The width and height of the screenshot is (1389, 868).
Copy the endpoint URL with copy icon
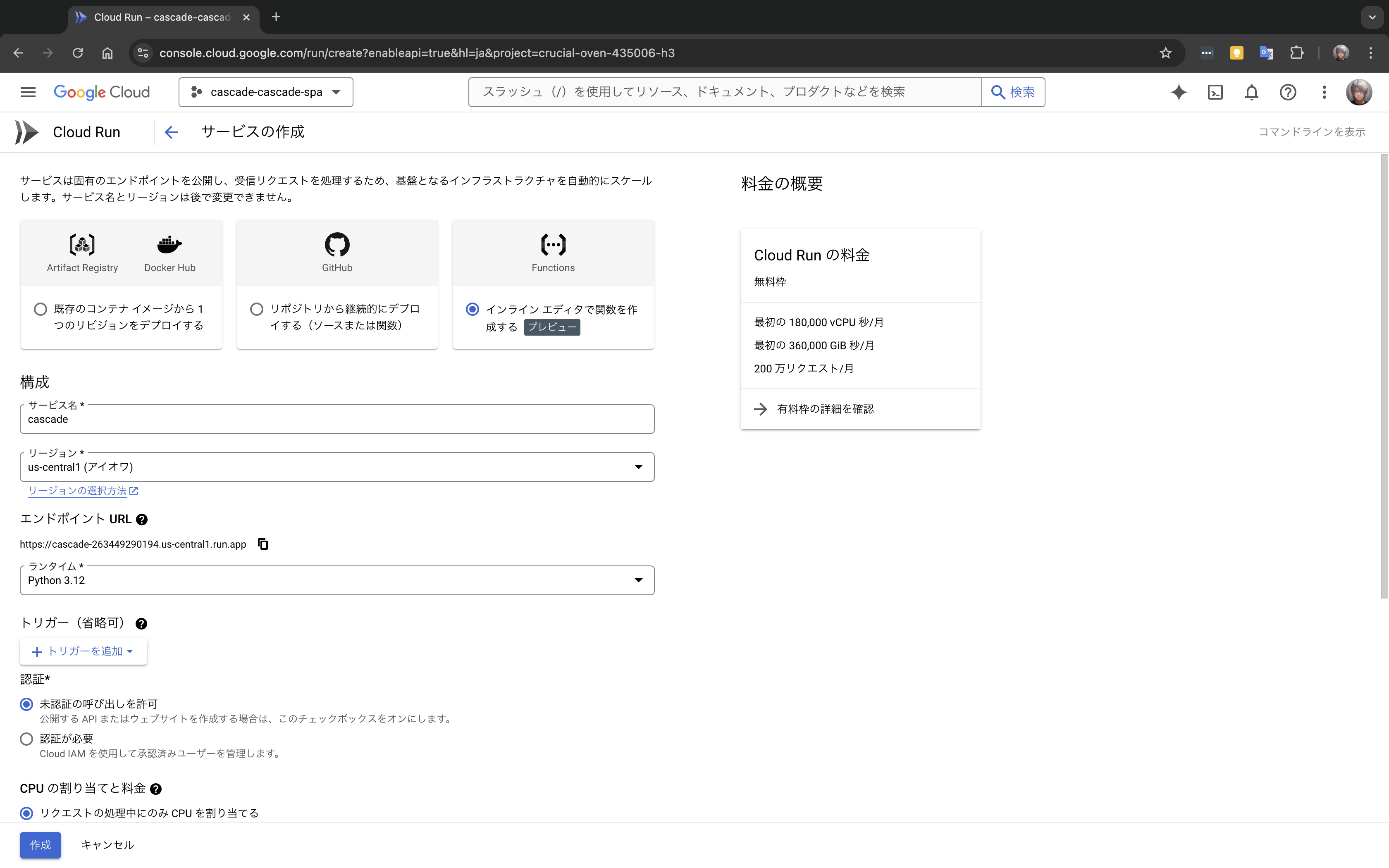coord(263,544)
